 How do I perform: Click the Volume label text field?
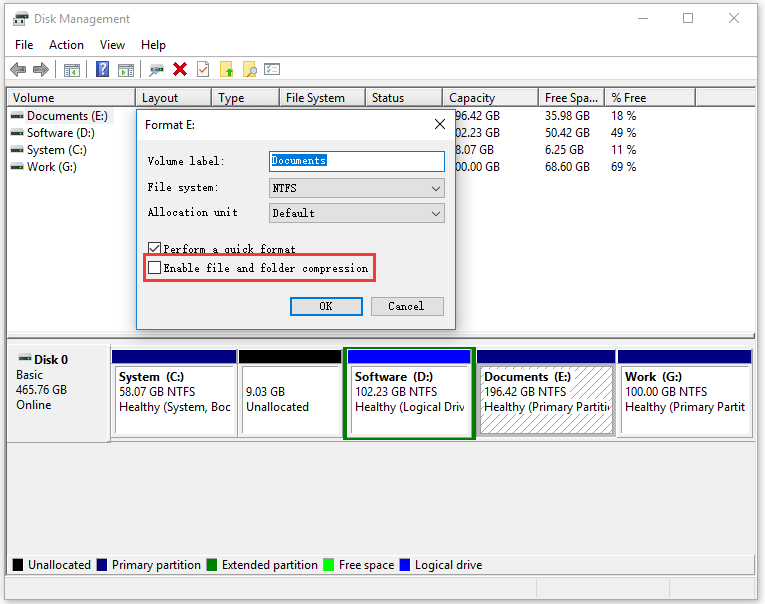click(357, 161)
